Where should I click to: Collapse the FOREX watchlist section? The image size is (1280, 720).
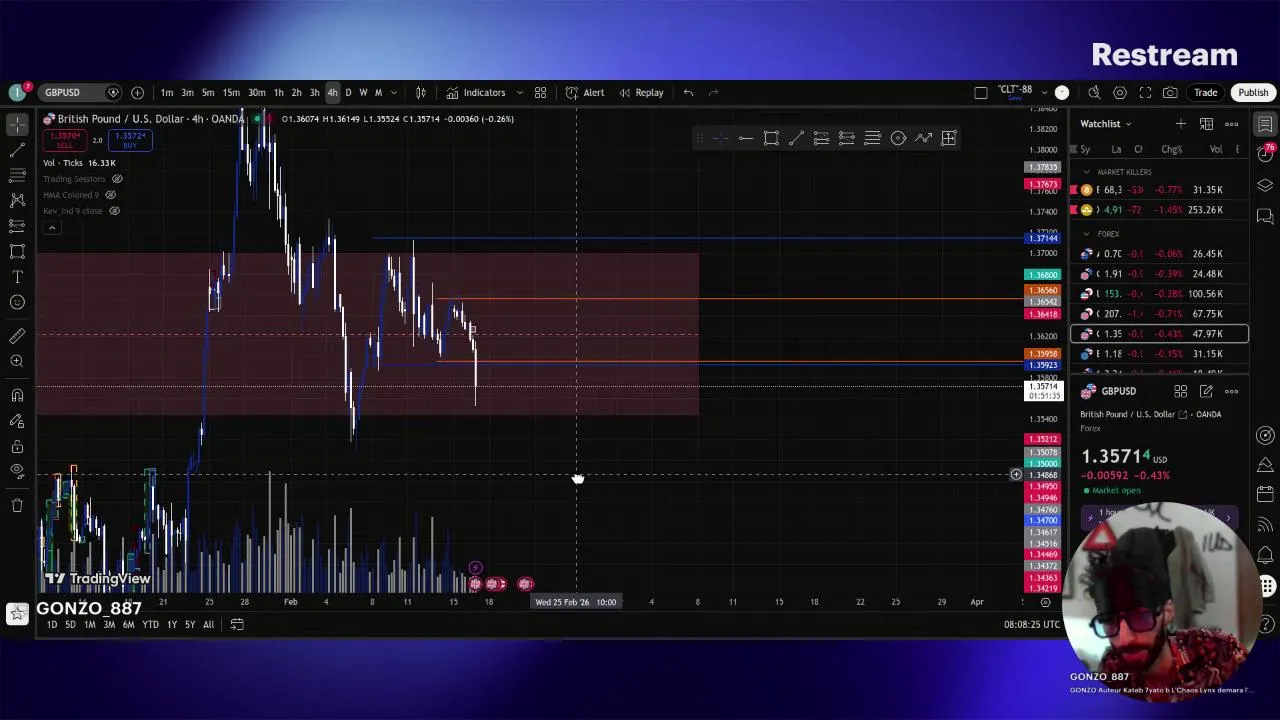tap(1087, 234)
